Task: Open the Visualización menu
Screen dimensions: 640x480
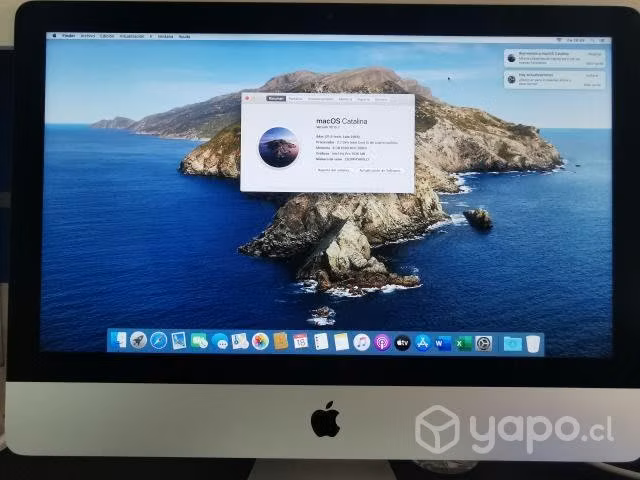Action: pyautogui.click(x=131, y=36)
